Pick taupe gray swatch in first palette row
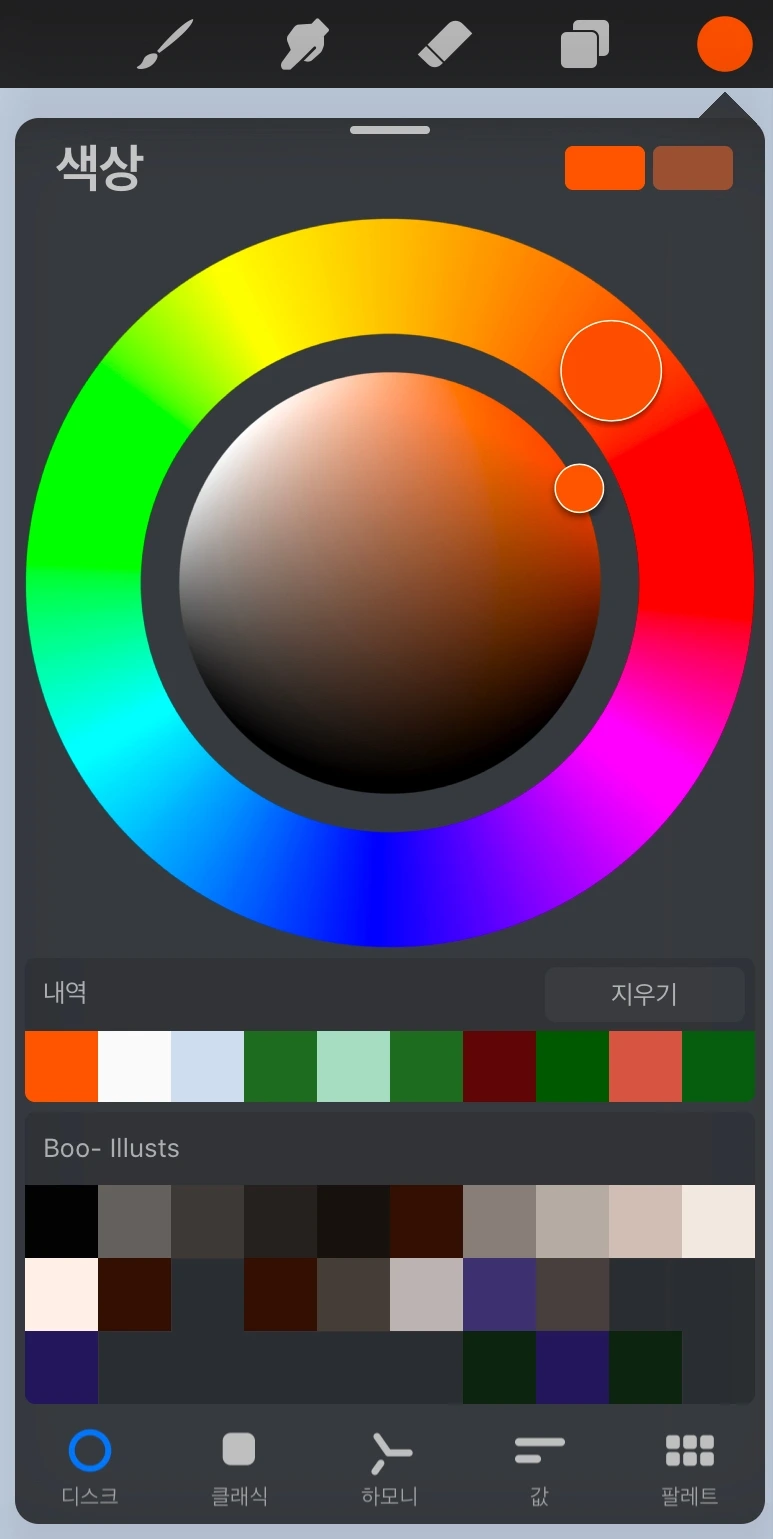This screenshot has height=1539, width=773. pos(499,1221)
